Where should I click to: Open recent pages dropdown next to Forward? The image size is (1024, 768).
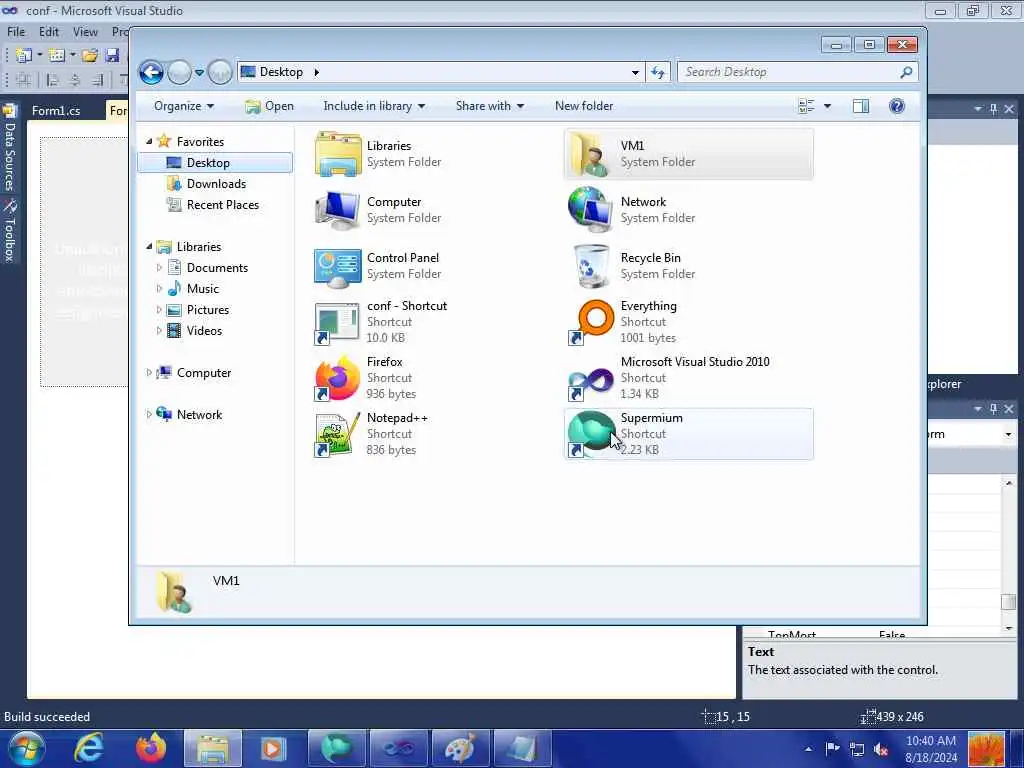click(199, 72)
